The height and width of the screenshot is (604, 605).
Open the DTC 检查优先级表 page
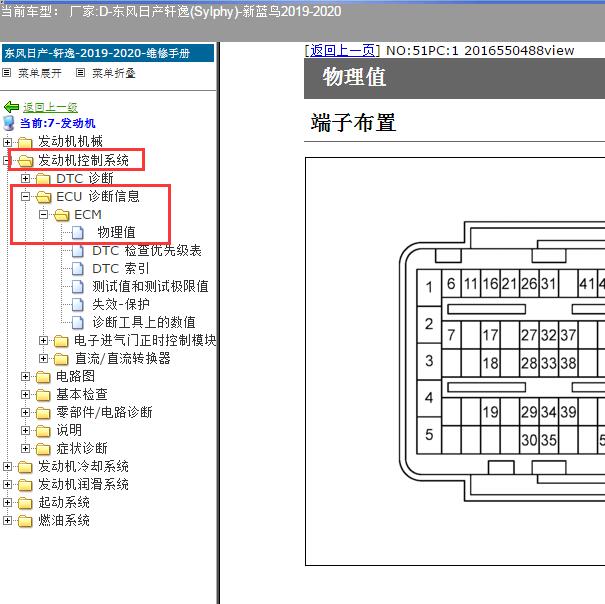[x=147, y=251]
